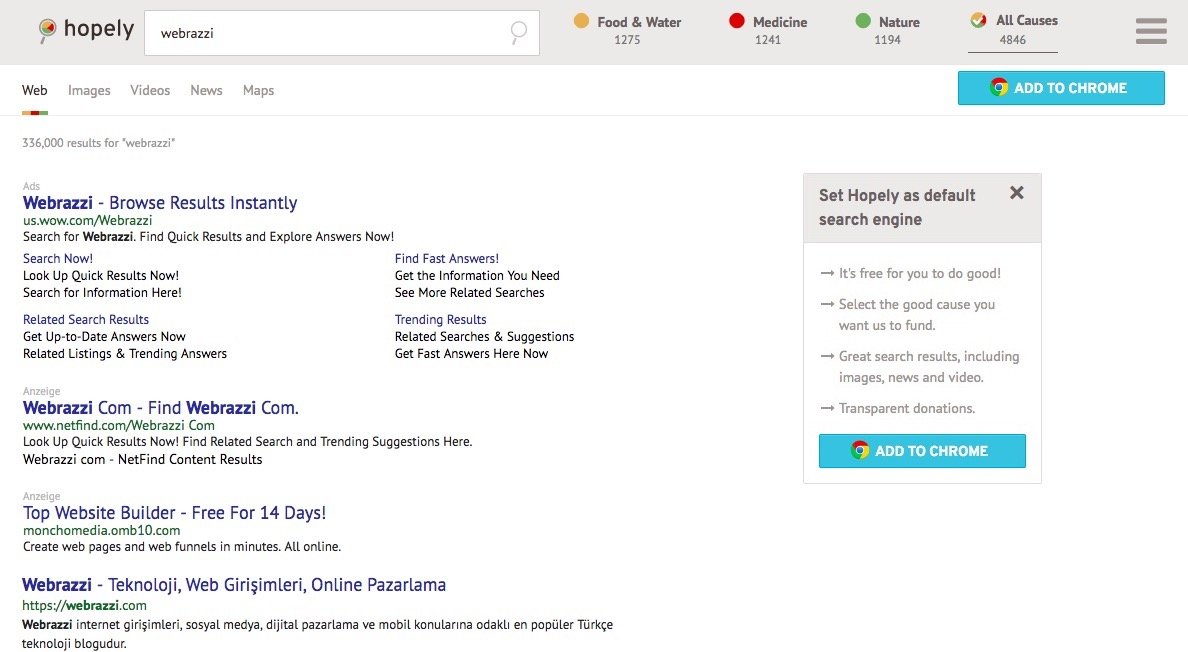Close the default search engine panel
This screenshot has height=652, width=1188.
(x=1016, y=193)
